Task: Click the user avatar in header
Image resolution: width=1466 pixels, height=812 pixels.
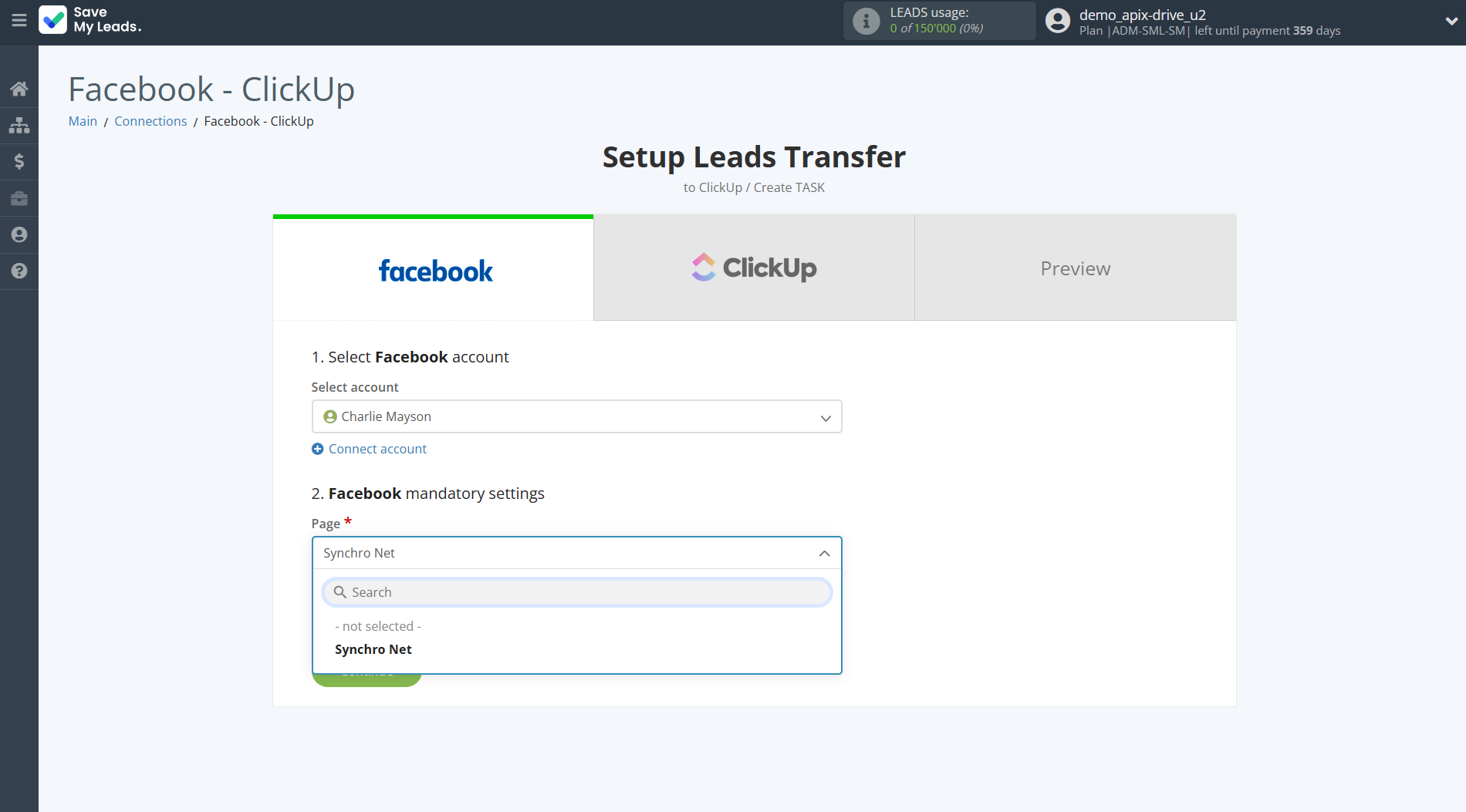Action: tap(1058, 21)
